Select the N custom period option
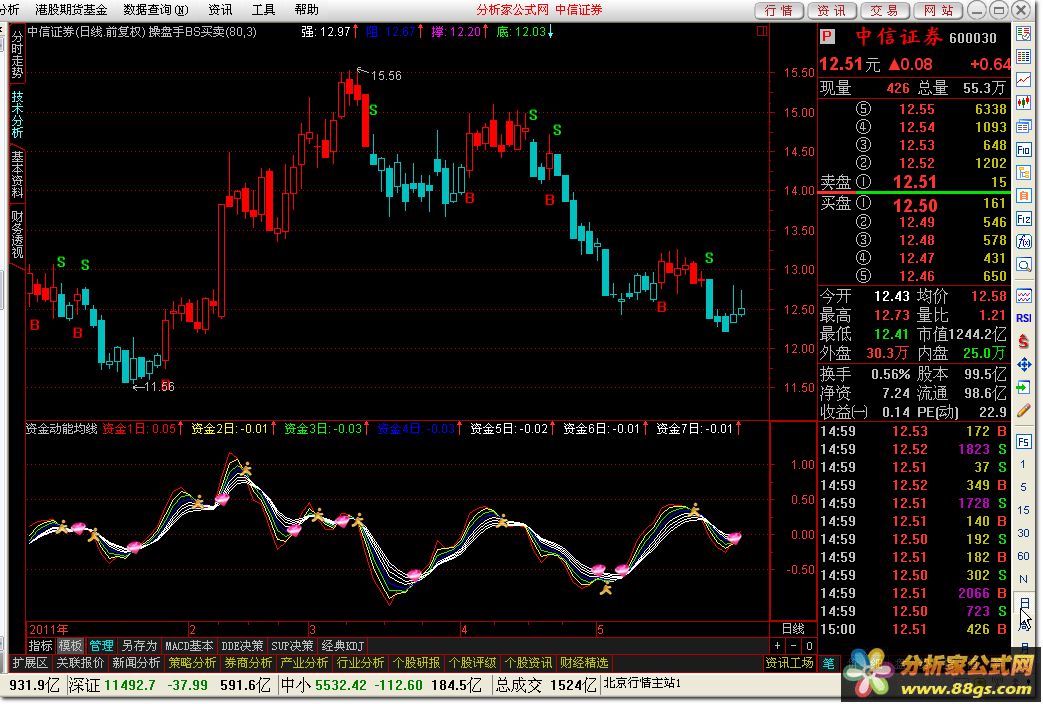Screen dimensions: 1043x704 [x=1023, y=579]
